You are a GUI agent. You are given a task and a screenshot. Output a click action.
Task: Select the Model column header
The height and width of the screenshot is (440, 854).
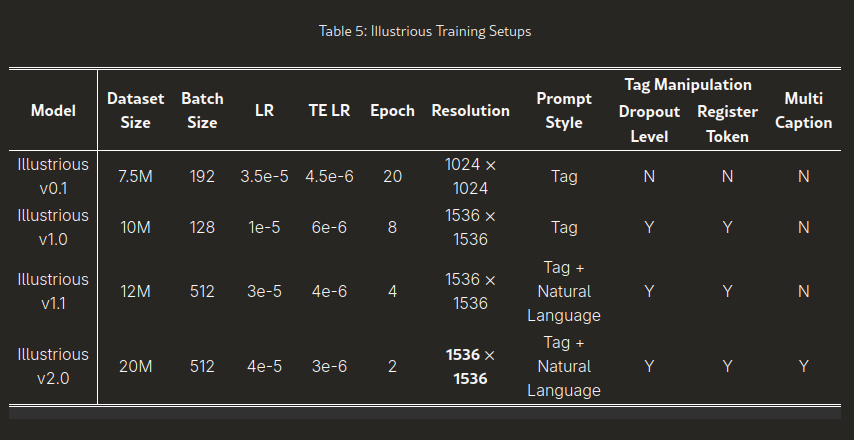[x=53, y=111]
